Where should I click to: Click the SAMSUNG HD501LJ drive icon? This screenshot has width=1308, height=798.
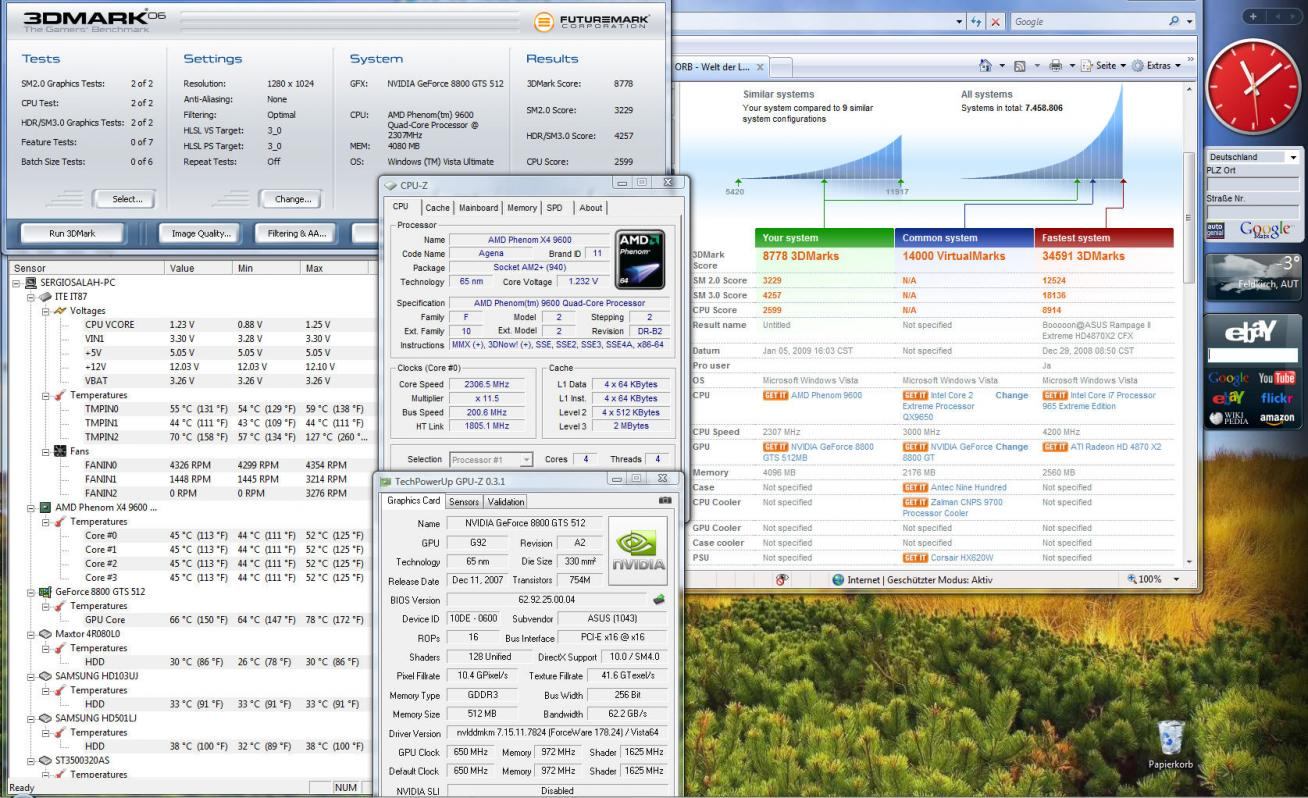tap(43, 718)
